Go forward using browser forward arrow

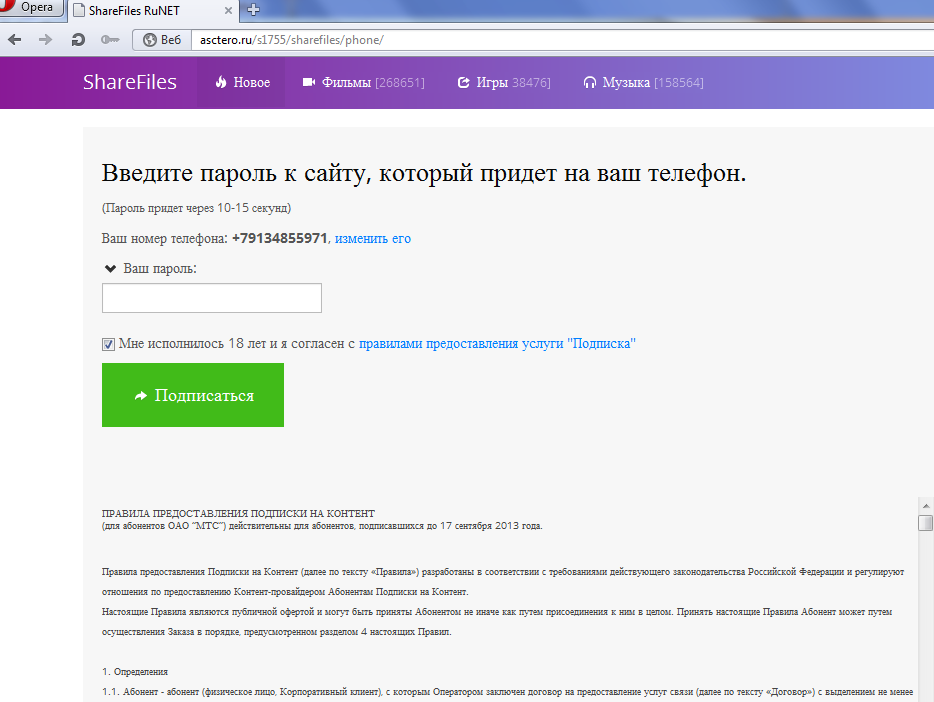click(x=45, y=40)
